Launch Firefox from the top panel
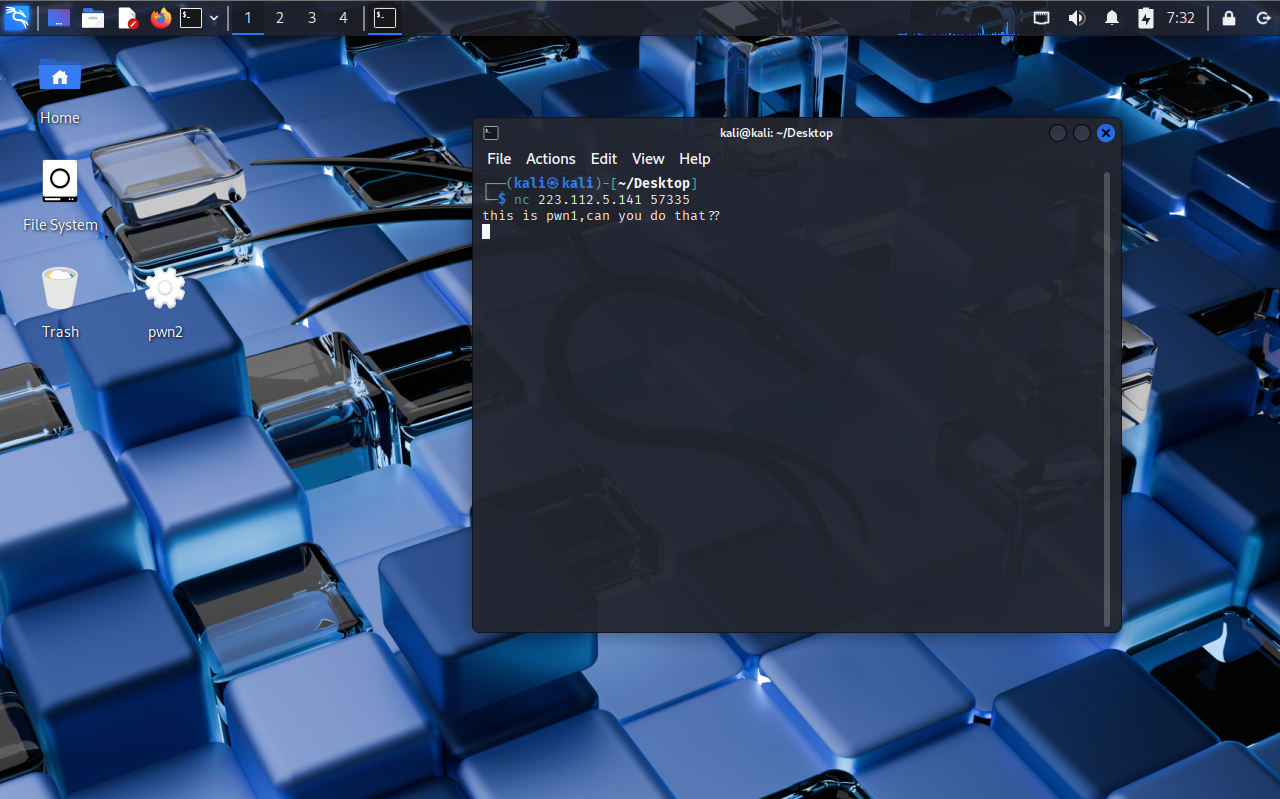Screen dimensions: 1280x799 161,18
